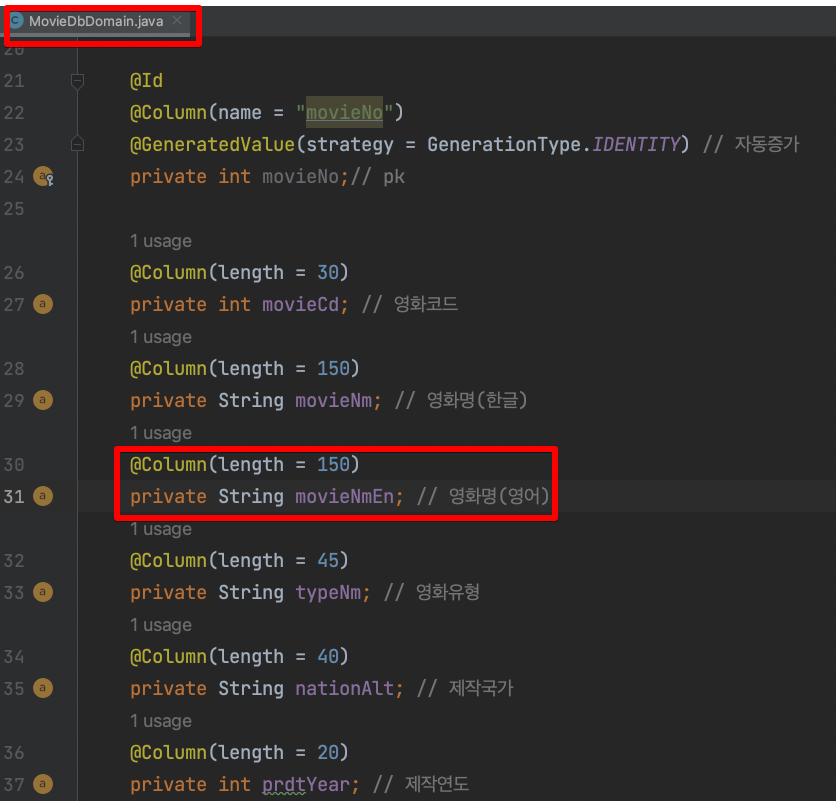
Task: Click the movieNmEn field name
Action: (x=344, y=496)
